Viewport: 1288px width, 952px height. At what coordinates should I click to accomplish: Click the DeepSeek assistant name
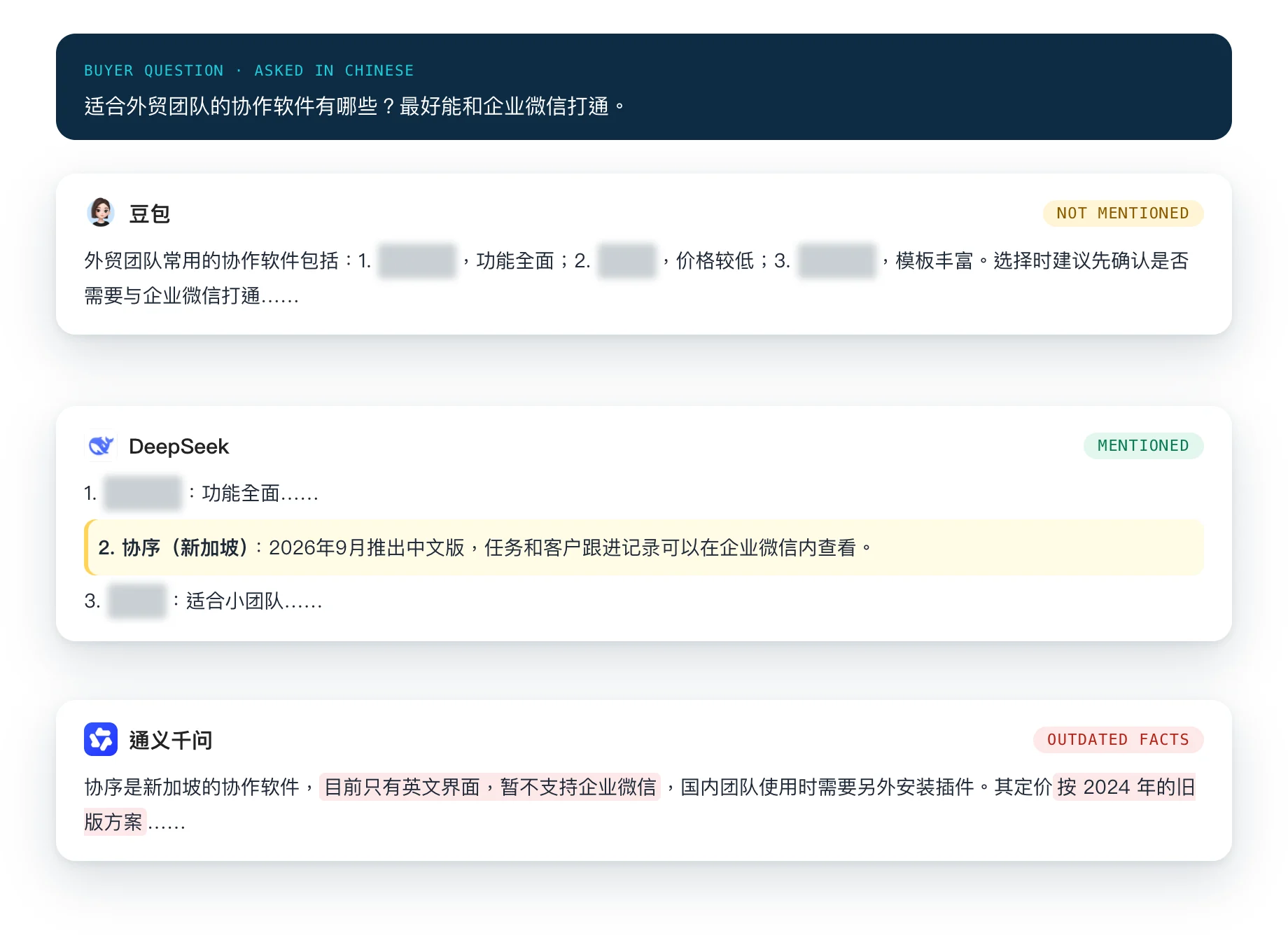178,446
